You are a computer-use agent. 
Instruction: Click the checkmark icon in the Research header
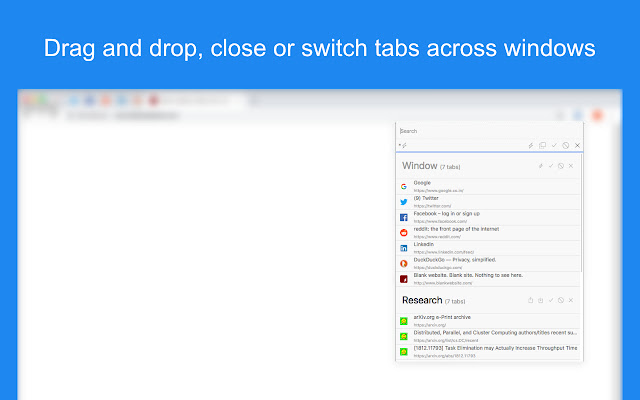pyautogui.click(x=551, y=300)
